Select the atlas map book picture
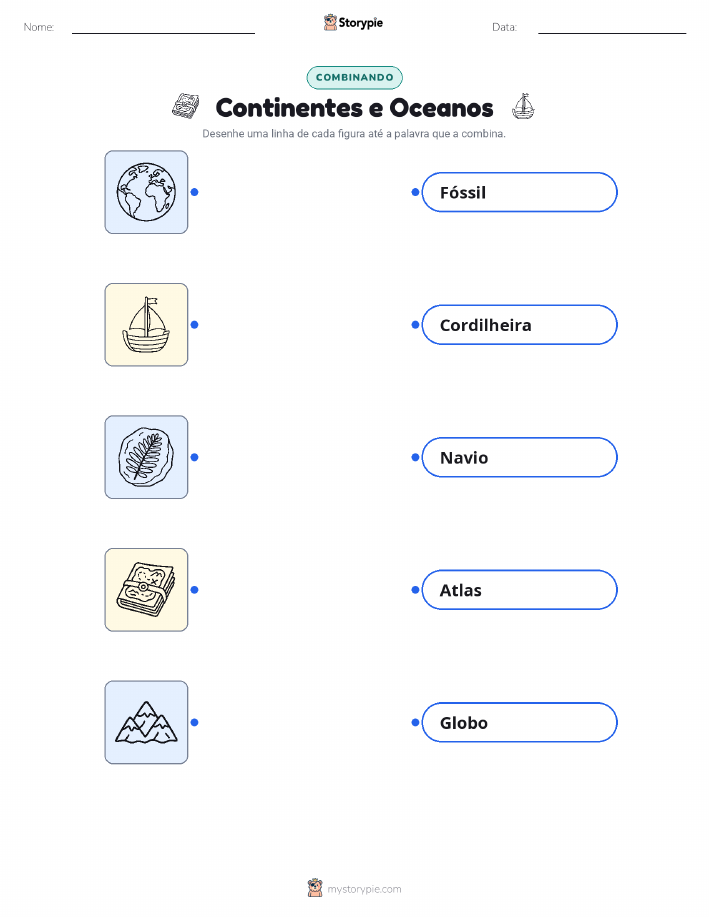The width and height of the screenshot is (709, 917). click(146, 590)
